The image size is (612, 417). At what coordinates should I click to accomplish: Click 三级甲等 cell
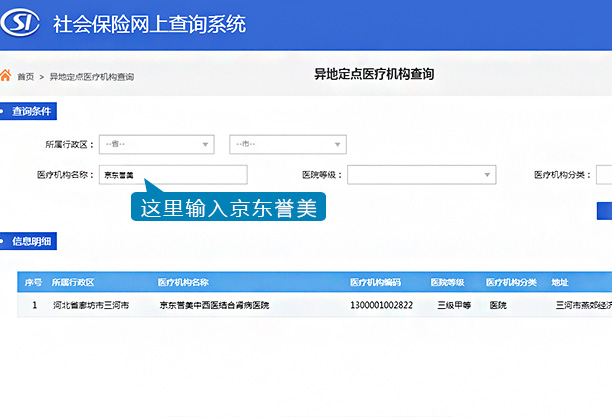tap(454, 305)
